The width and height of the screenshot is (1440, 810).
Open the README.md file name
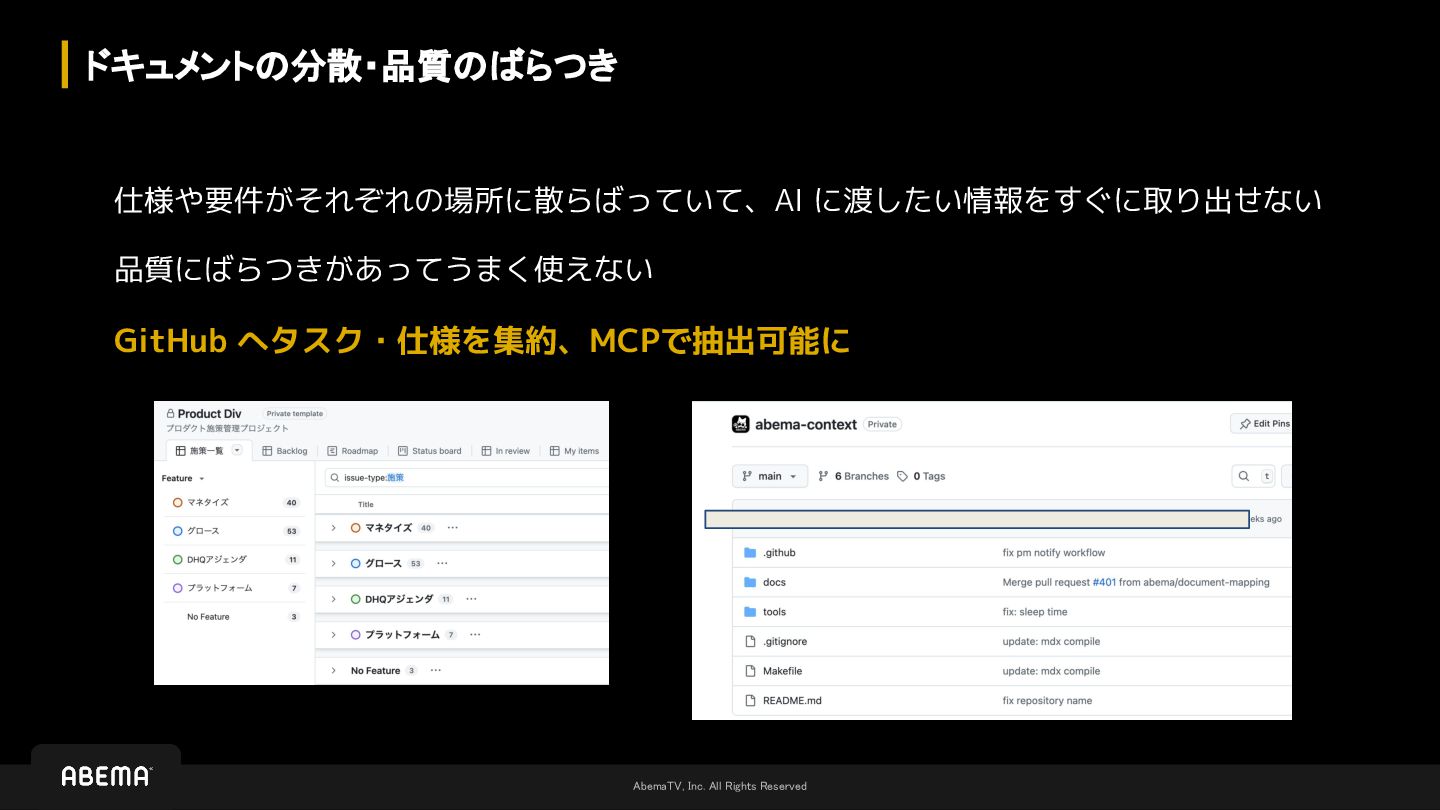coord(792,700)
